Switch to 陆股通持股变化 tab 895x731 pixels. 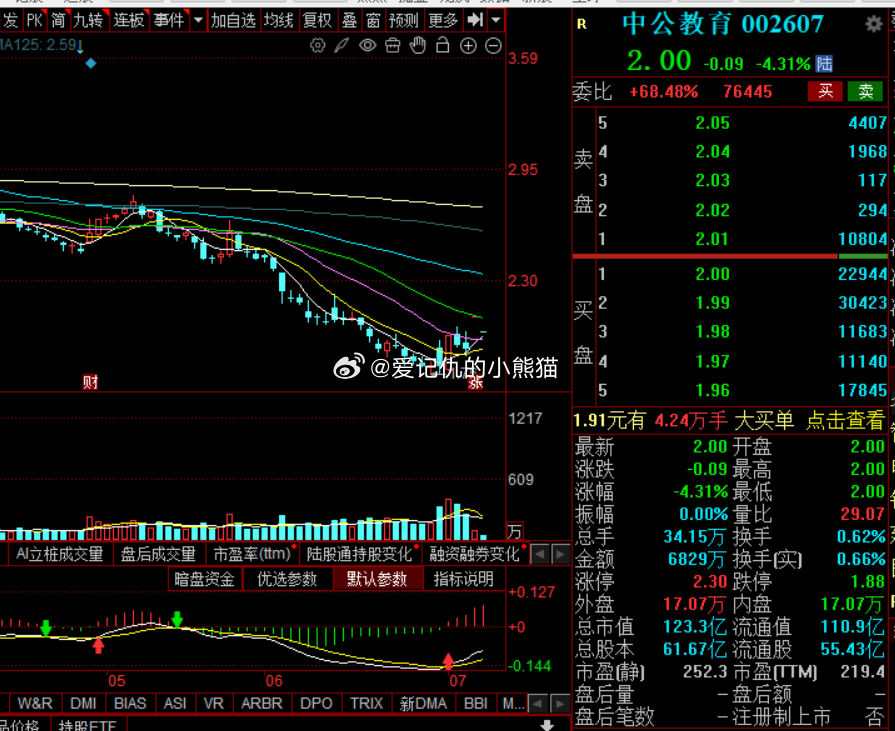[x=360, y=554]
